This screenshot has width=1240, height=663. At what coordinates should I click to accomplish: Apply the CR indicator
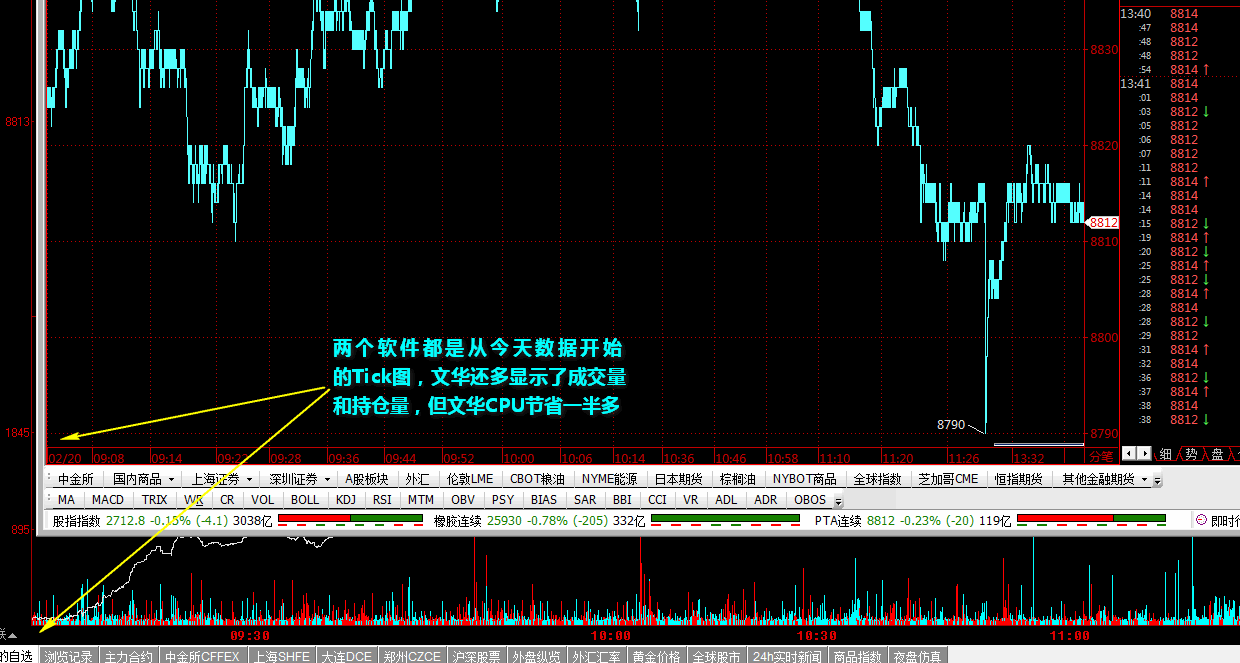point(227,499)
